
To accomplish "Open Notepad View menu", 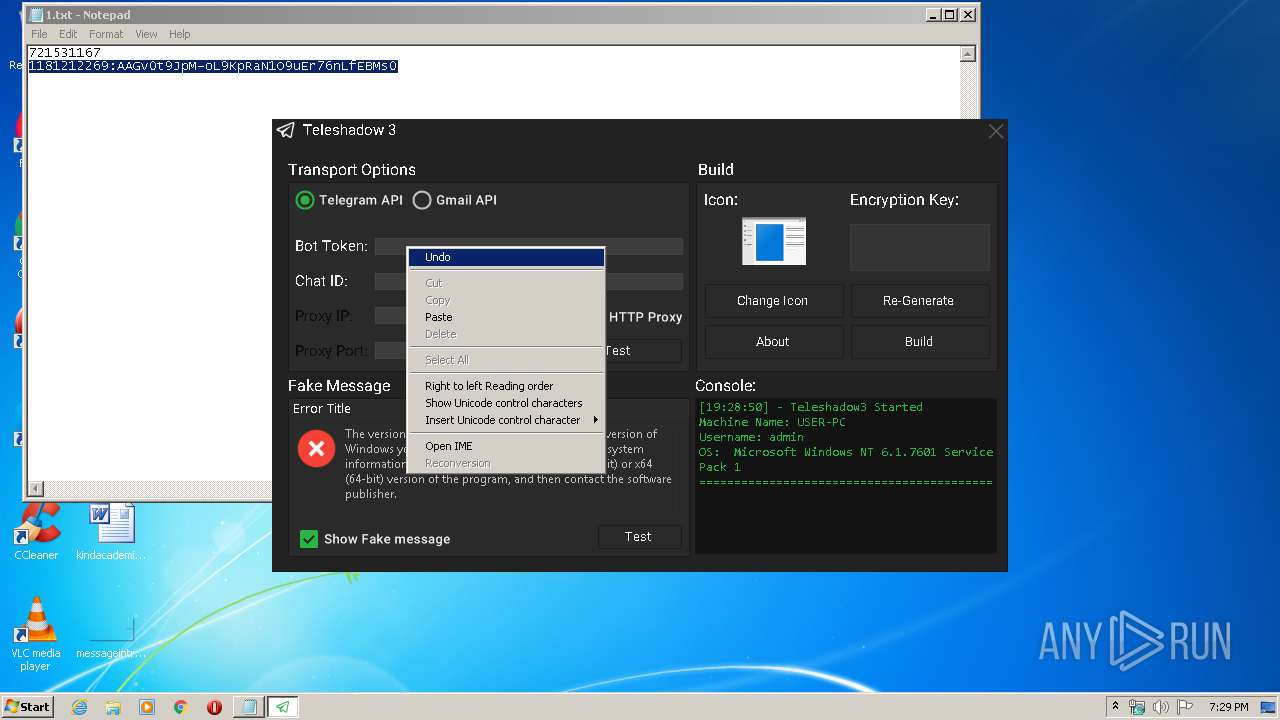I will pos(146,34).
